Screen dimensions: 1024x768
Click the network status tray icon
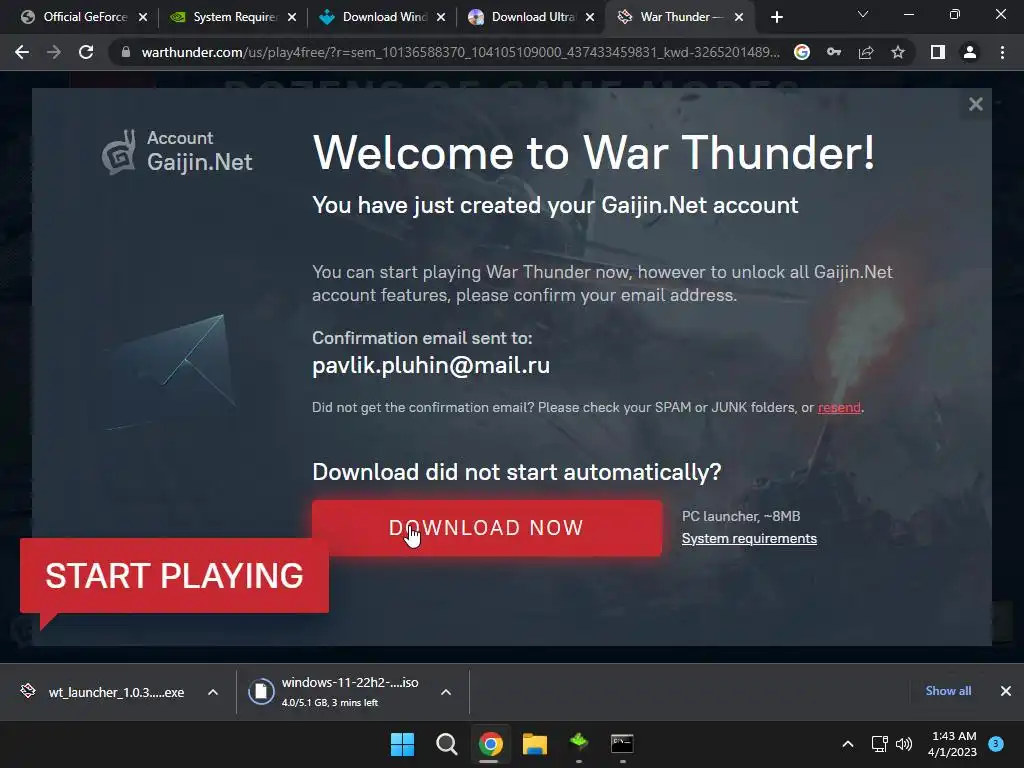point(880,744)
